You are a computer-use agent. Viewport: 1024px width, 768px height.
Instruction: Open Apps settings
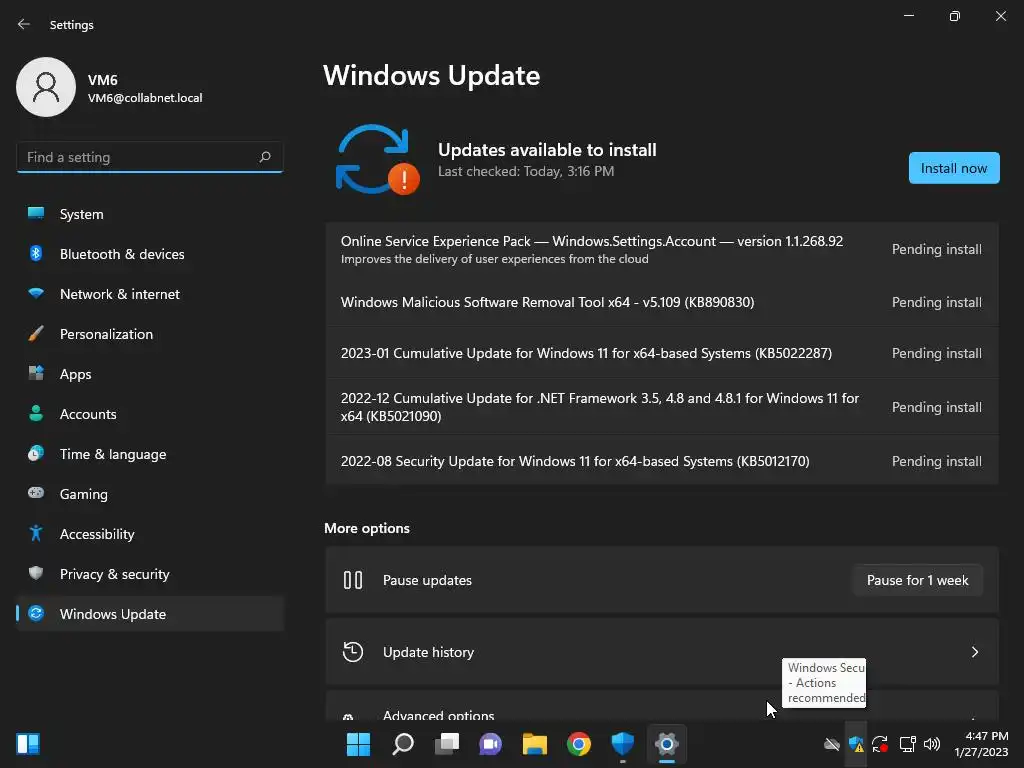coord(150,374)
